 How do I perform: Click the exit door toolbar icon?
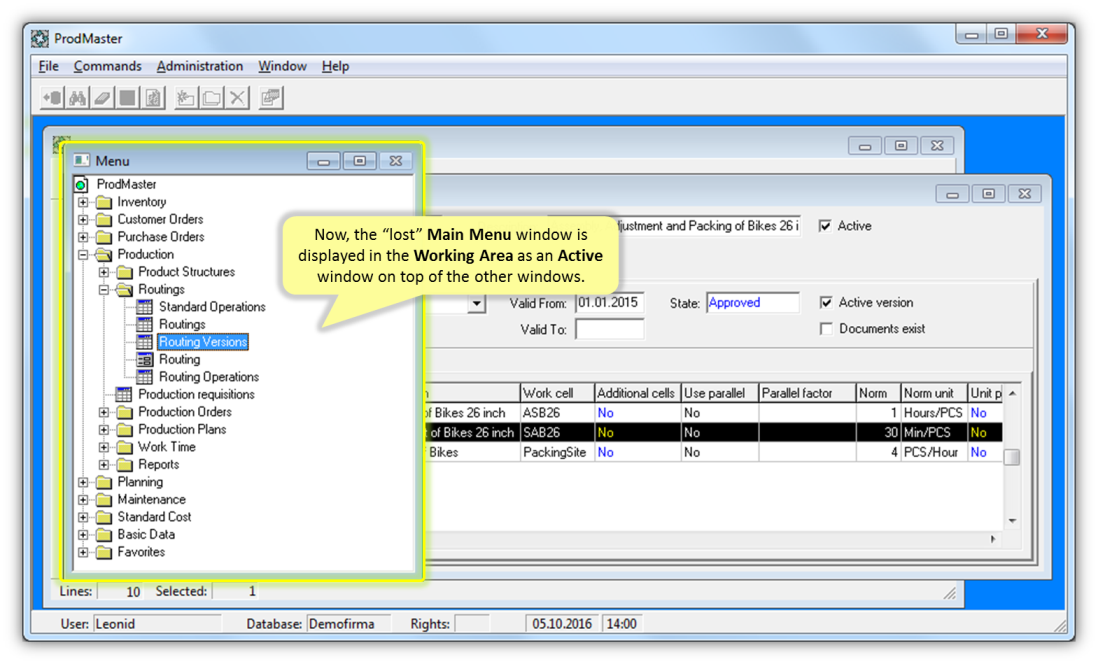[x=53, y=98]
